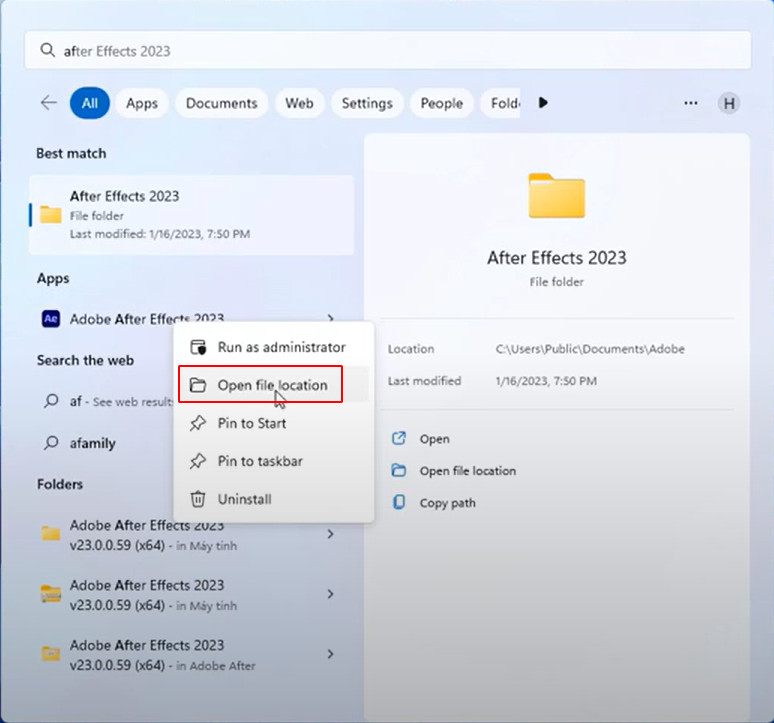
Task: Switch to the Documents filter tab
Action: tap(221, 103)
